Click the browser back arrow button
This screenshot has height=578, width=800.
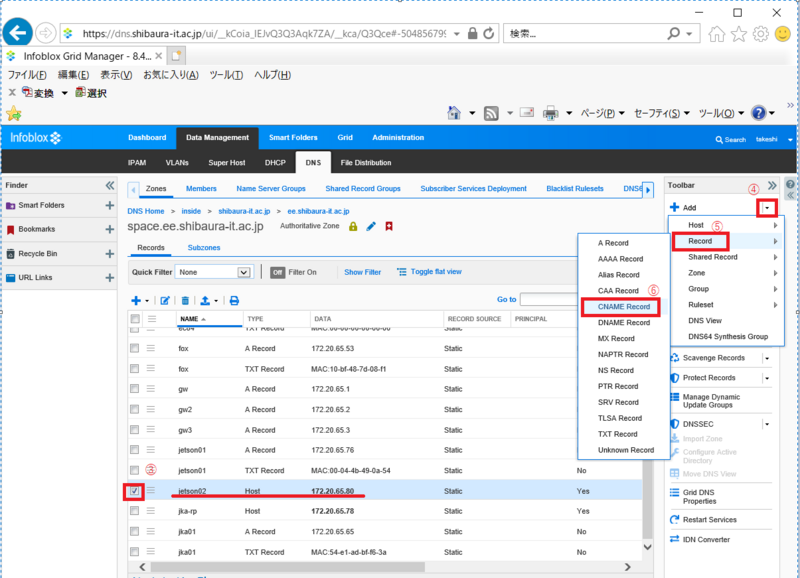pyautogui.click(x=18, y=33)
